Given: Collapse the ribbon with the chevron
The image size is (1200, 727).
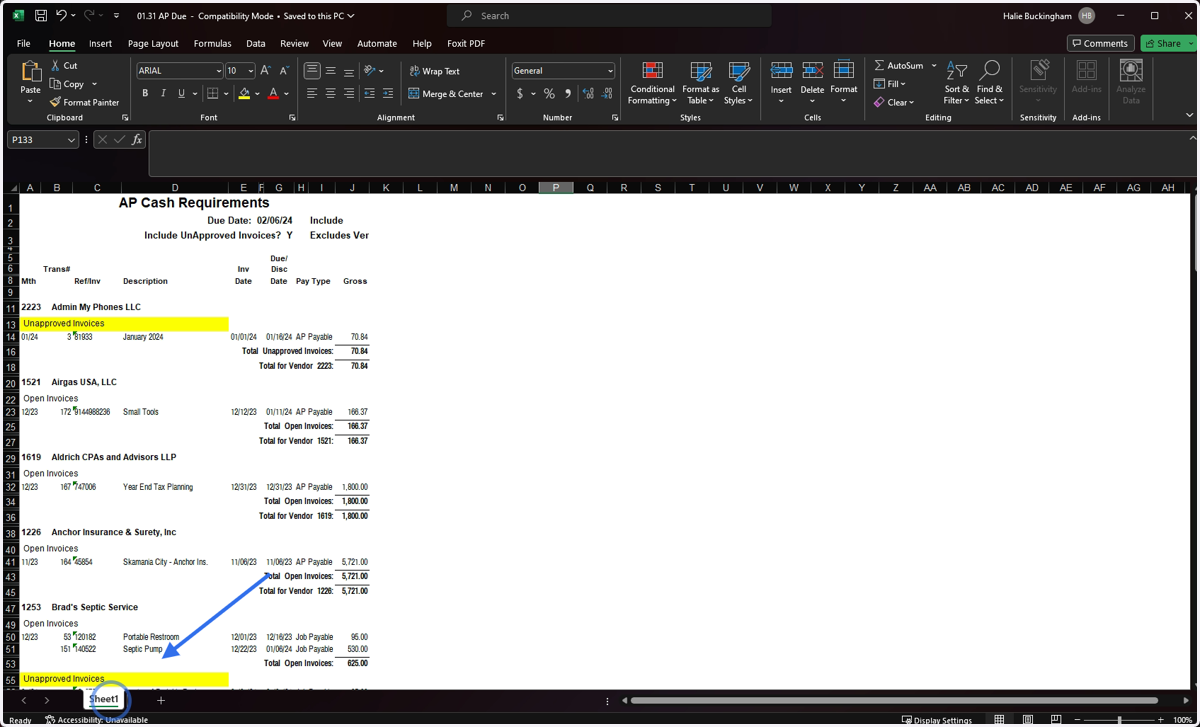Looking at the screenshot, I should point(1189,116).
